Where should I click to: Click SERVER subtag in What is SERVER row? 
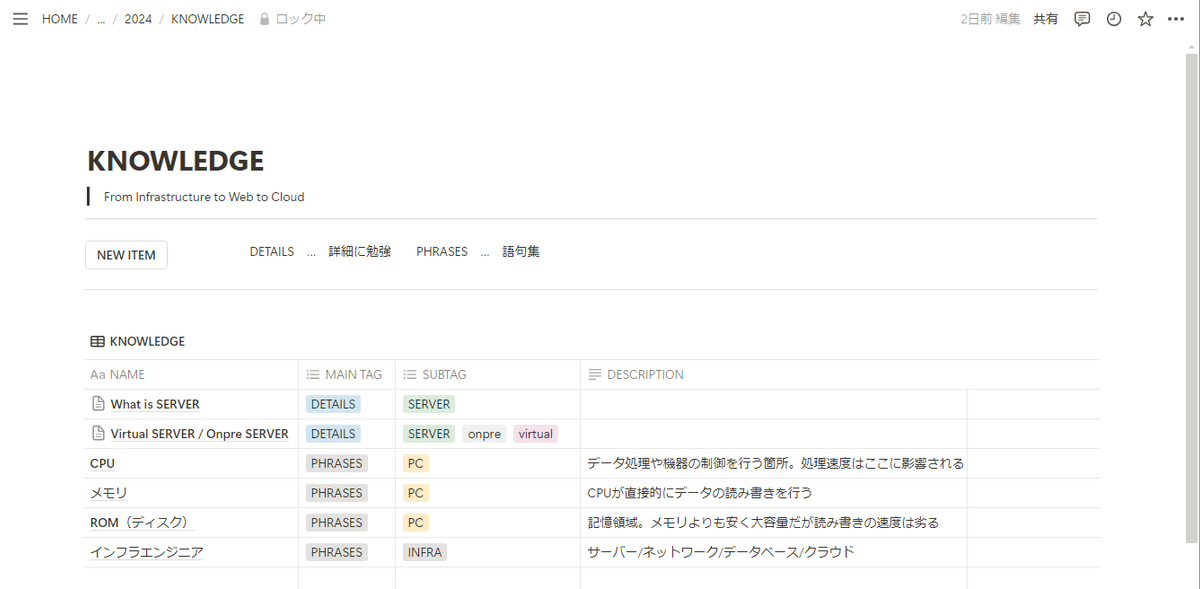429,404
